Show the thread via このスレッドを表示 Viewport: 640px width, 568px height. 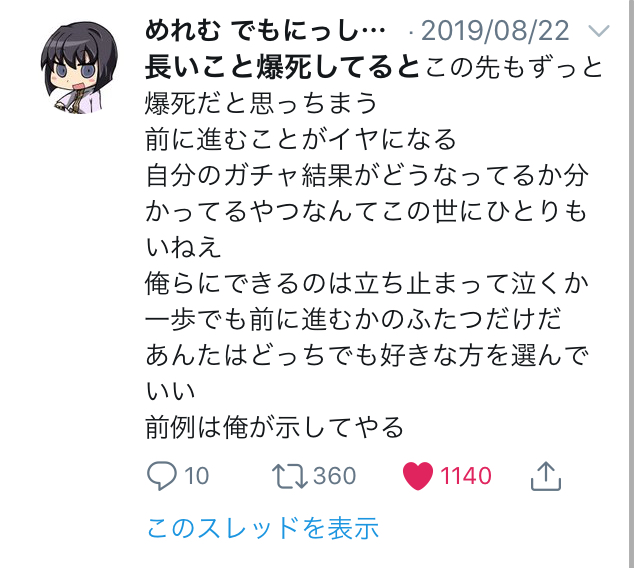coord(263,528)
